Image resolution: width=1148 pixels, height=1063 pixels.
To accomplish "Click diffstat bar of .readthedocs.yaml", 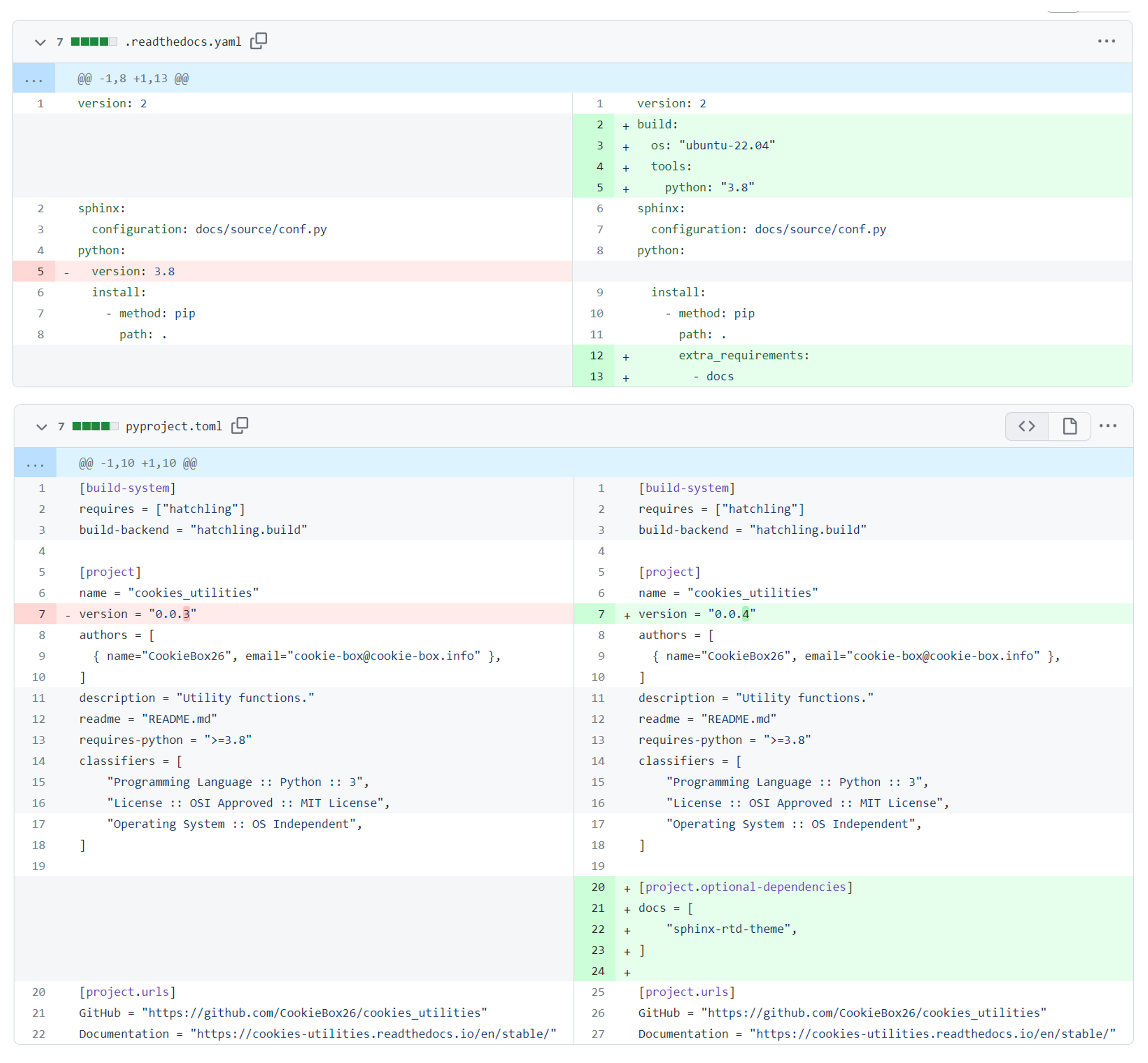I will [x=94, y=41].
